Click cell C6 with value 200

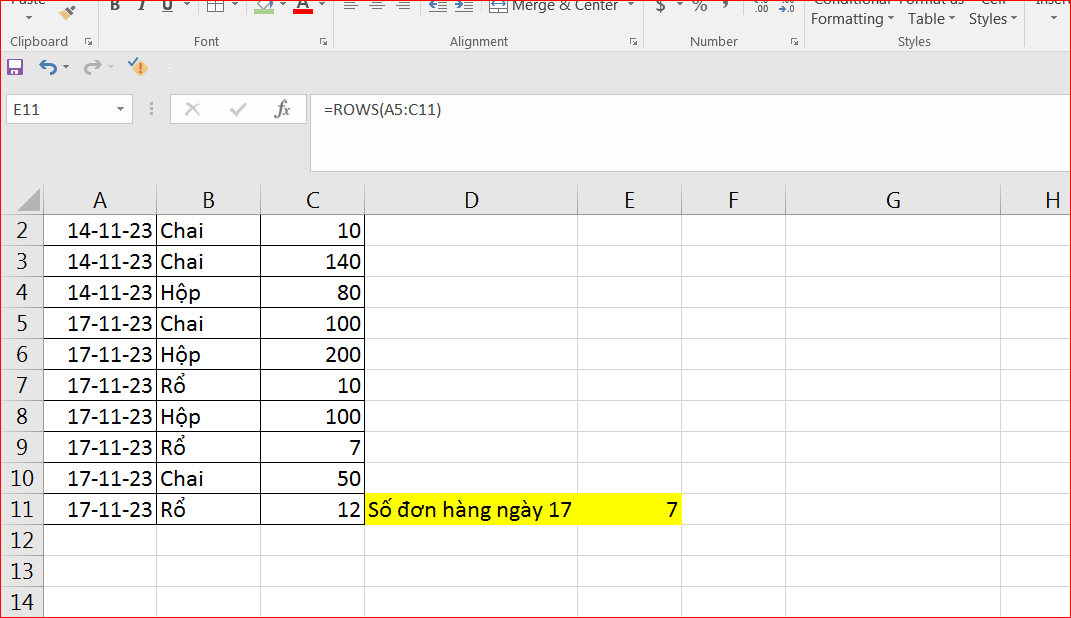click(312, 354)
